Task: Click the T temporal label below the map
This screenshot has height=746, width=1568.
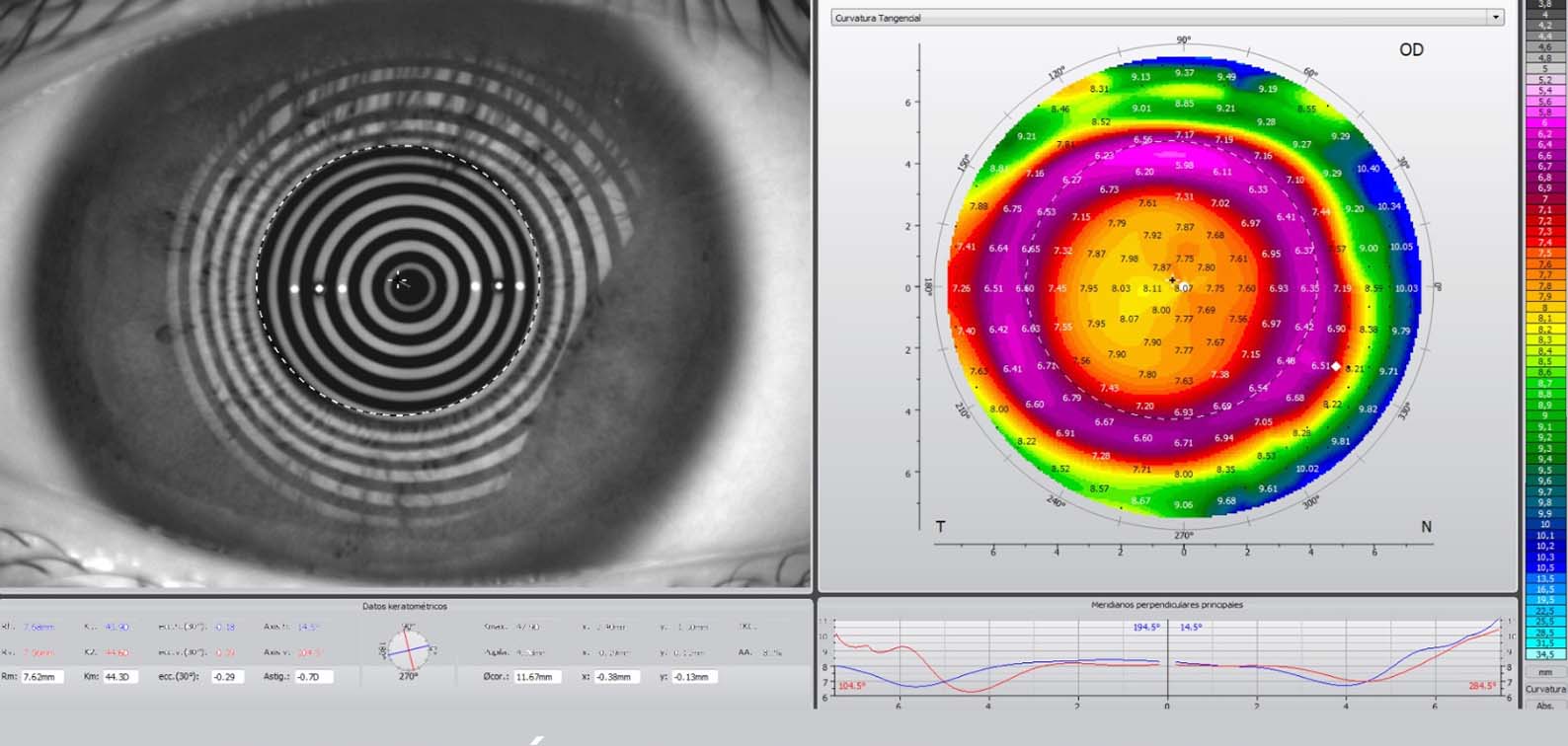Action: click(x=940, y=527)
